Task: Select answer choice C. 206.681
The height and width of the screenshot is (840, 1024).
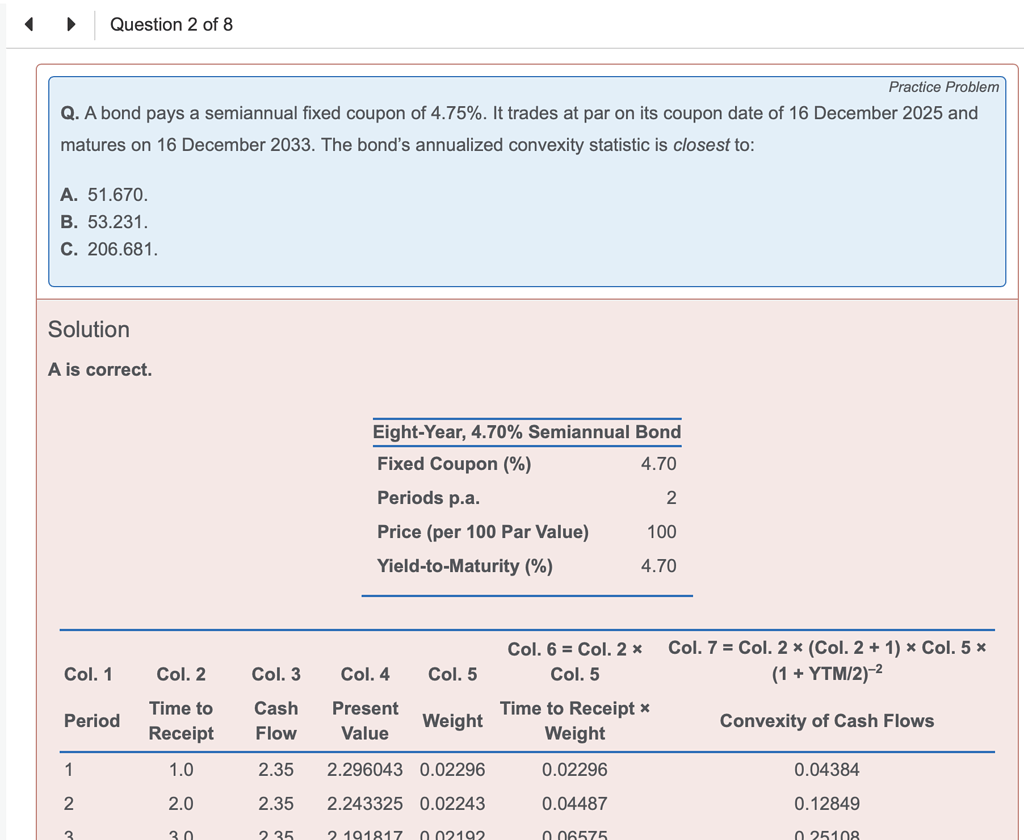Action: pos(113,249)
